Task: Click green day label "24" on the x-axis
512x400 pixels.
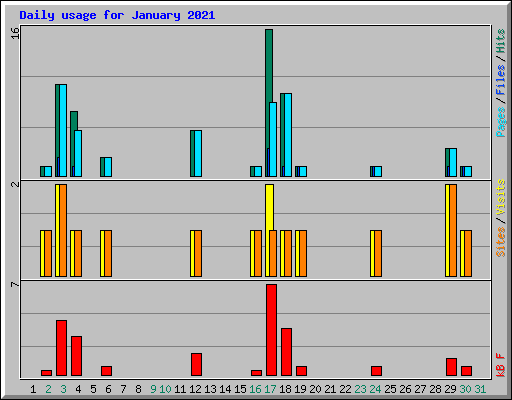Action: 375,389
